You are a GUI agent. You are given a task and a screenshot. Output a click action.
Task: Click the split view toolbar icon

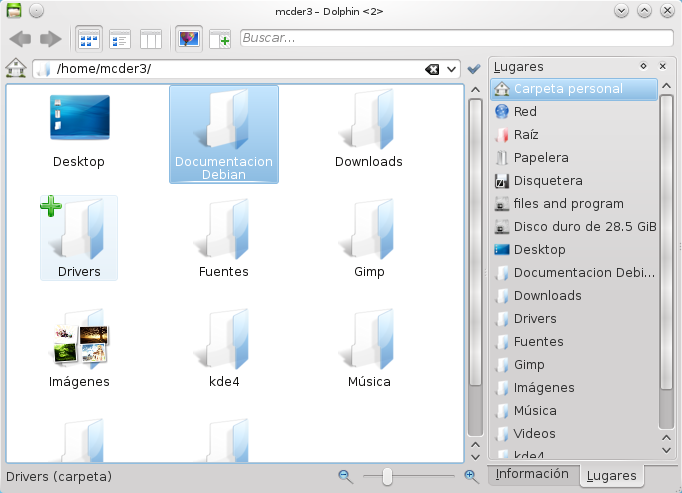point(220,39)
